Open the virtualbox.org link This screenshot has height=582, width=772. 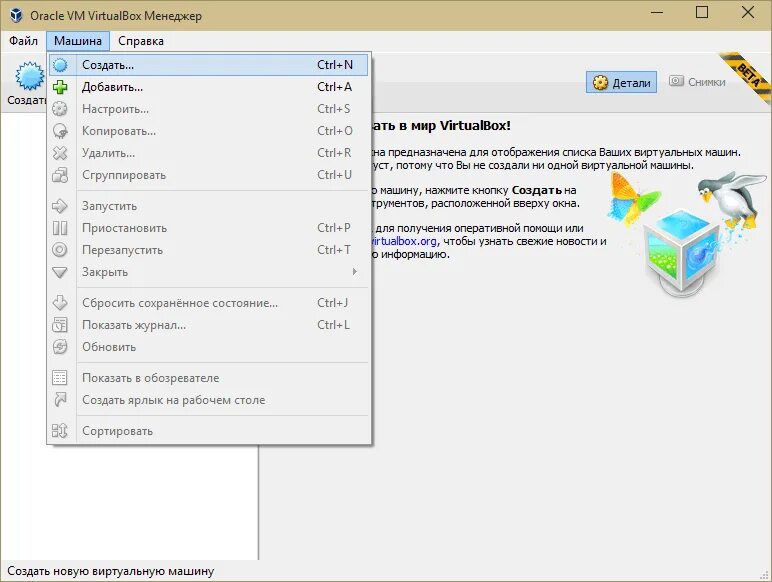click(x=404, y=241)
